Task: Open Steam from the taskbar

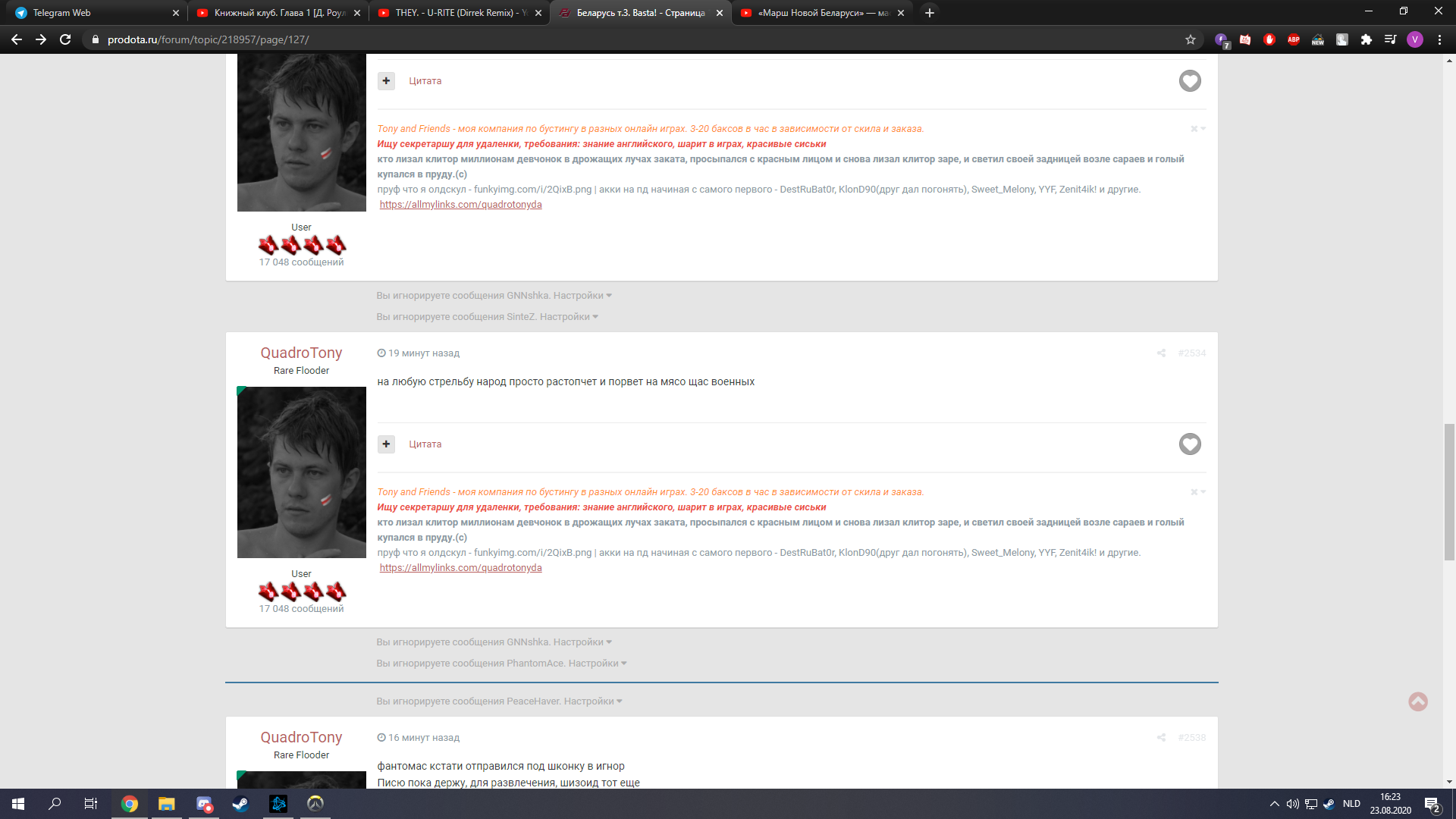Action: click(240, 804)
